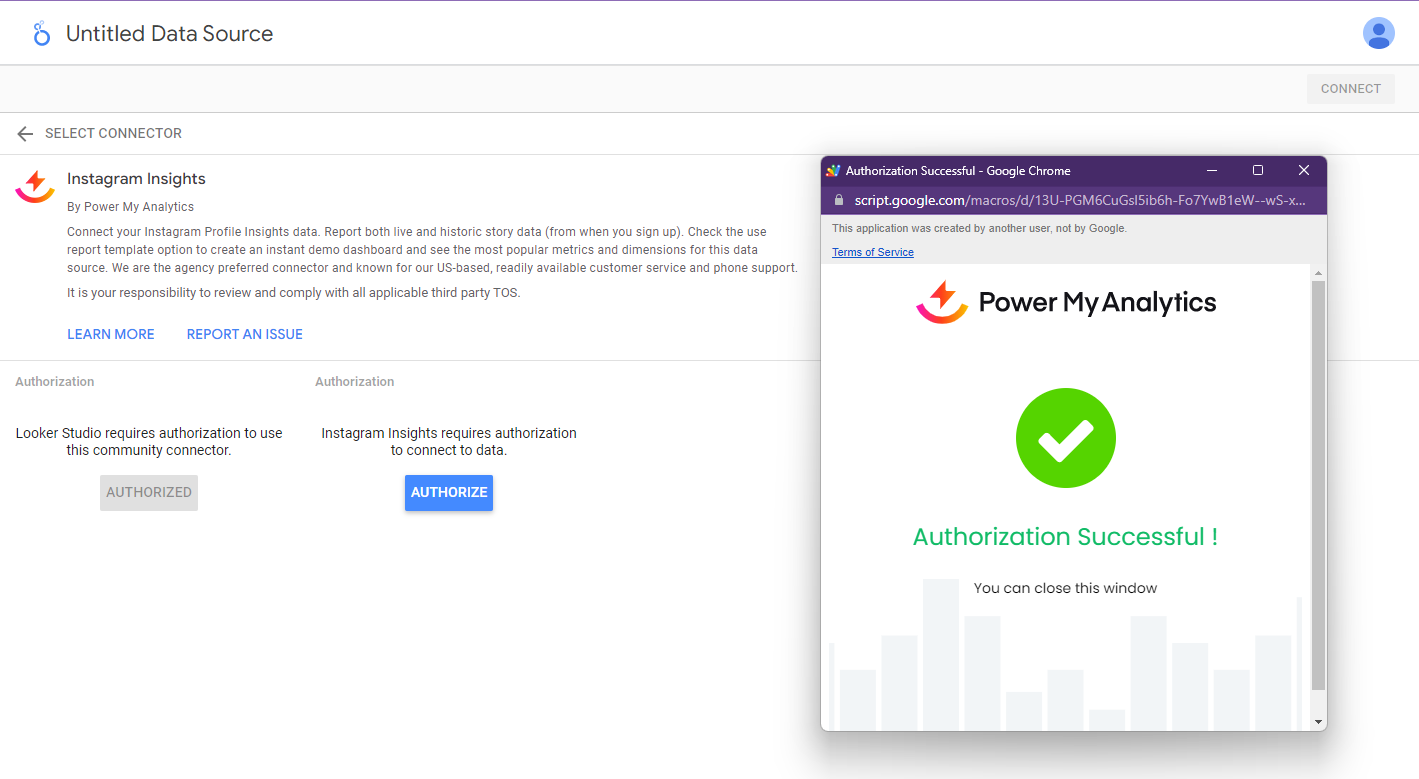The width and height of the screenshot is (1419, 779).
Task: Click the popup window favicon icon
Action: tap(833, 171)
